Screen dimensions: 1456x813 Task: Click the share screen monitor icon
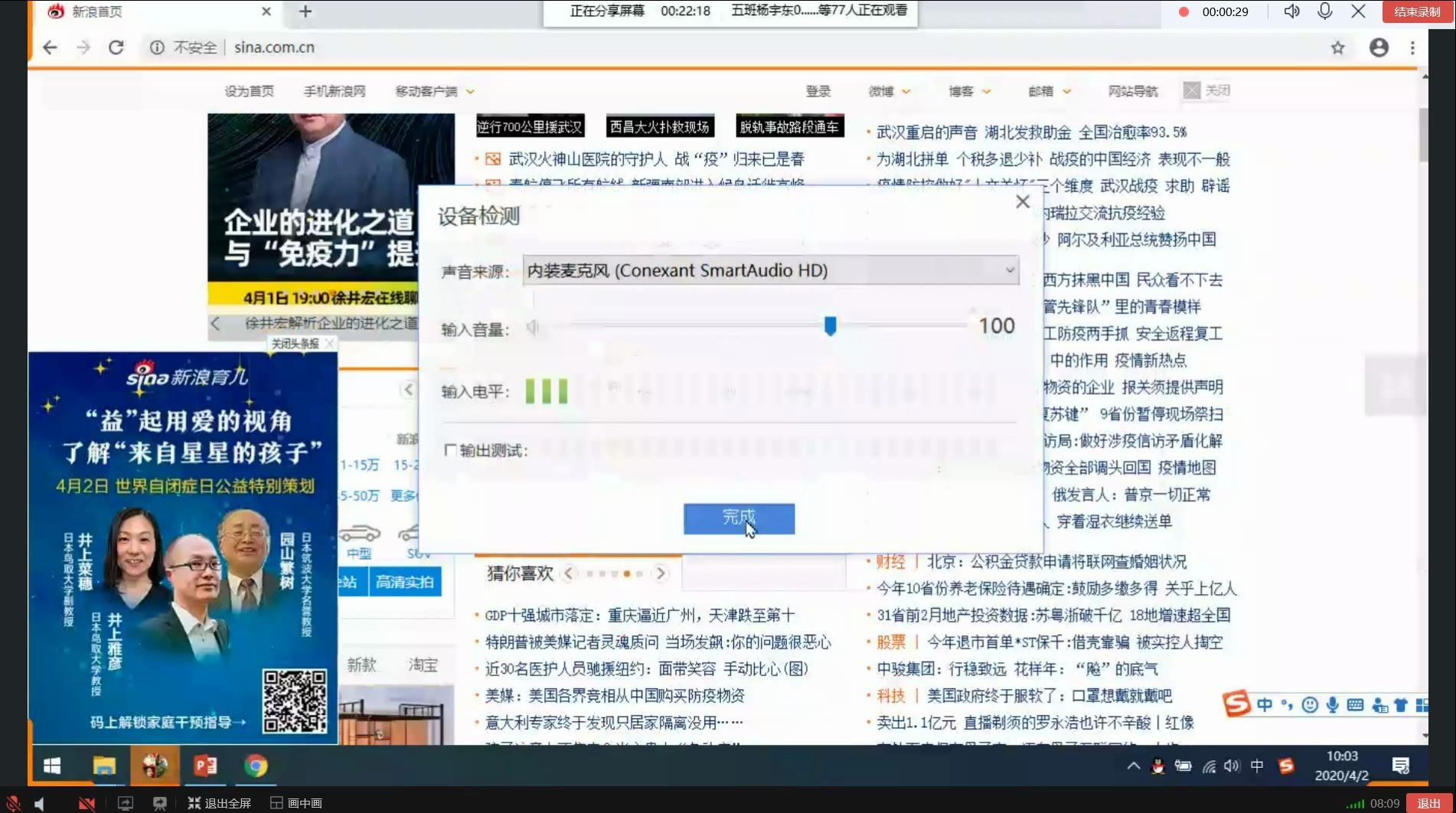tap(125, 803)
